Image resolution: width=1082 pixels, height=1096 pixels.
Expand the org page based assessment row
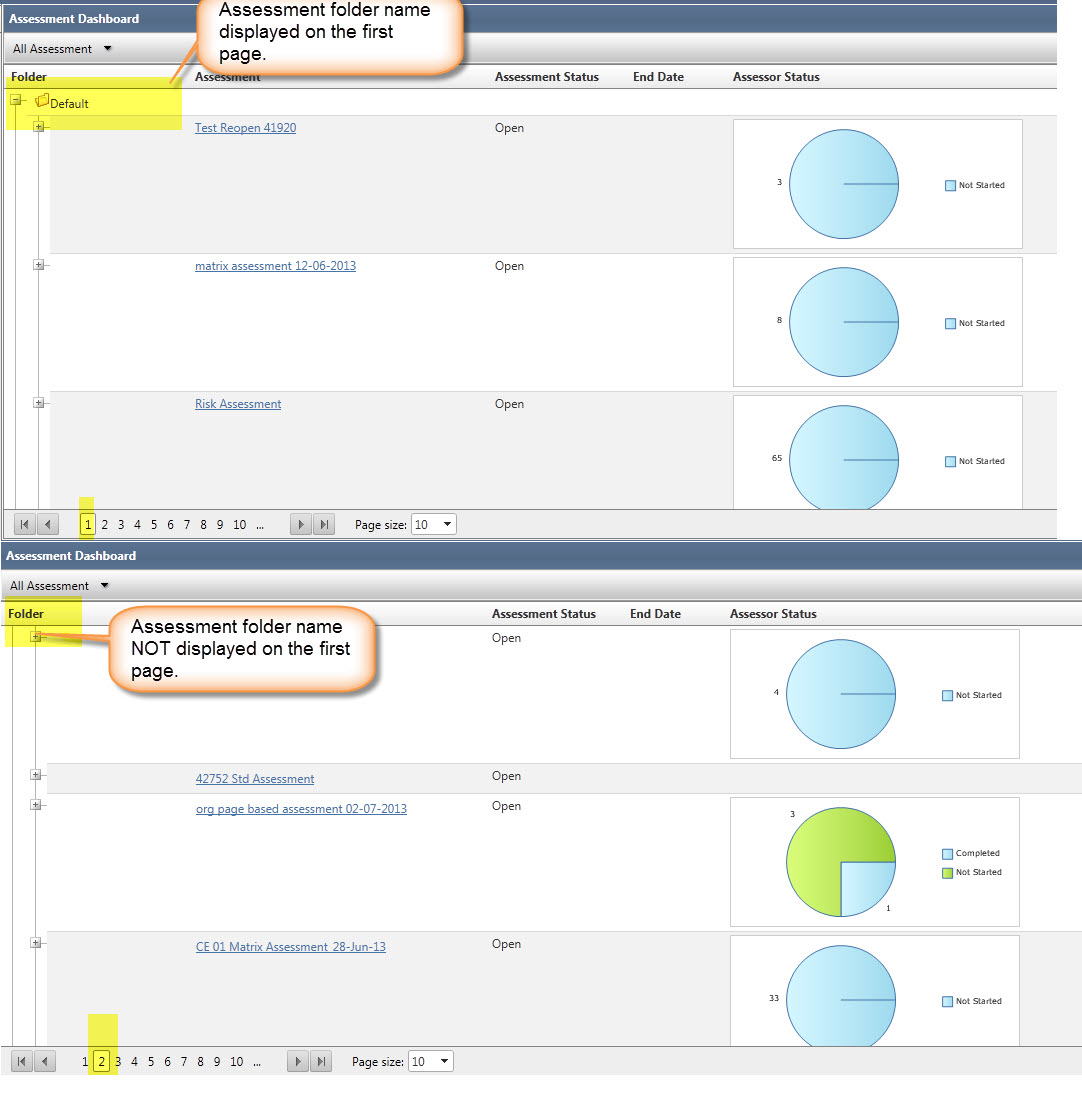[x=36, y=805]
